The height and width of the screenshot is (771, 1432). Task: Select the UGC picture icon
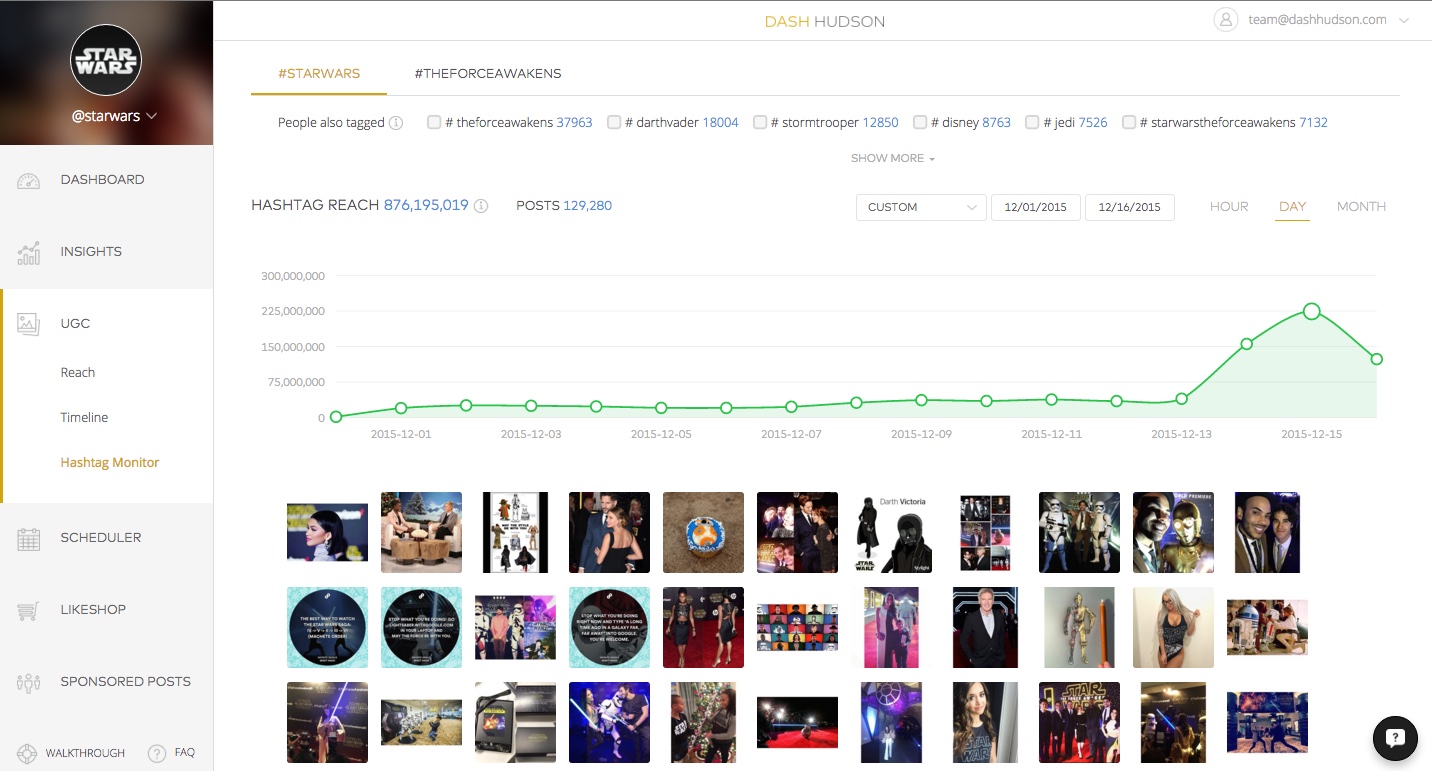pyautogui.click(x=28, y=324)
